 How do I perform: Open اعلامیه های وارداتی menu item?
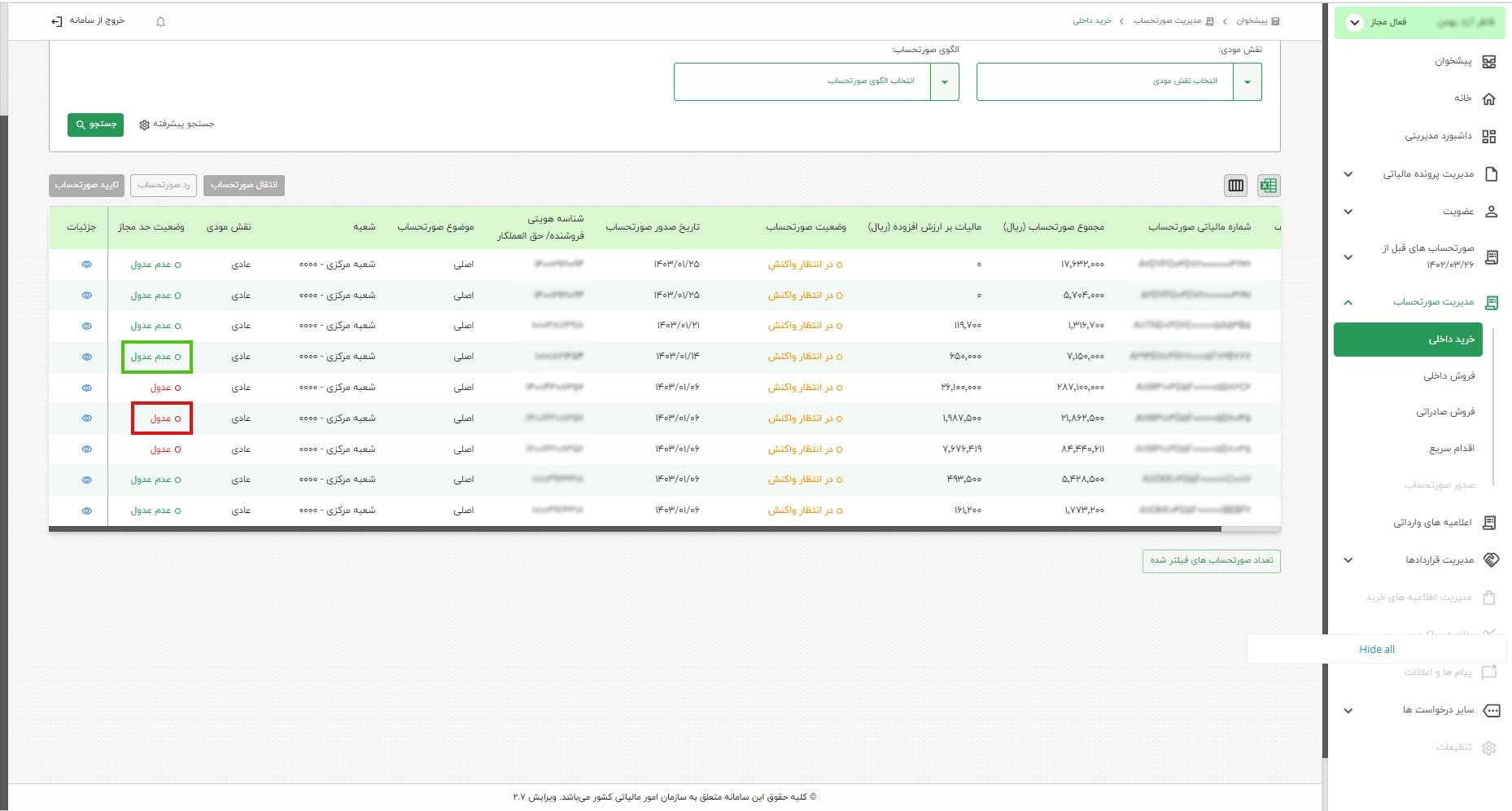pos(1432,523)
